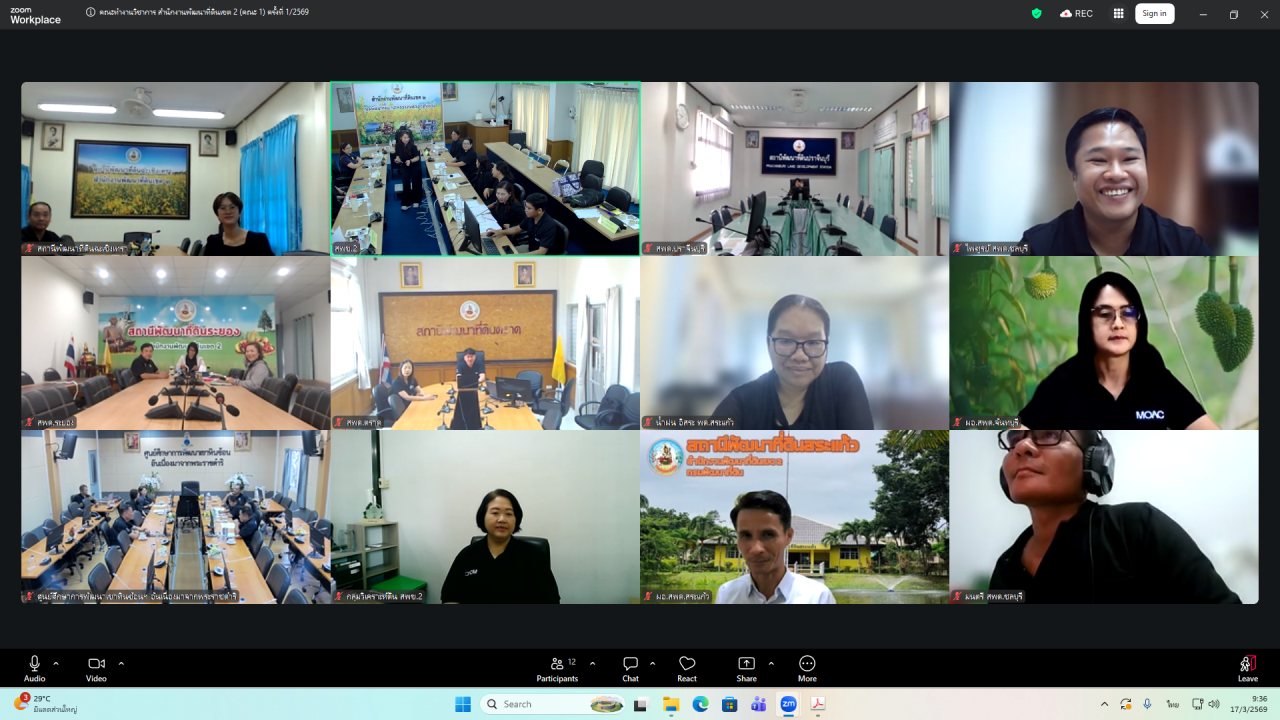Expand the arrow beside Participants
Viewport: 1280px width, 720px height.
(x=592, y=663)
